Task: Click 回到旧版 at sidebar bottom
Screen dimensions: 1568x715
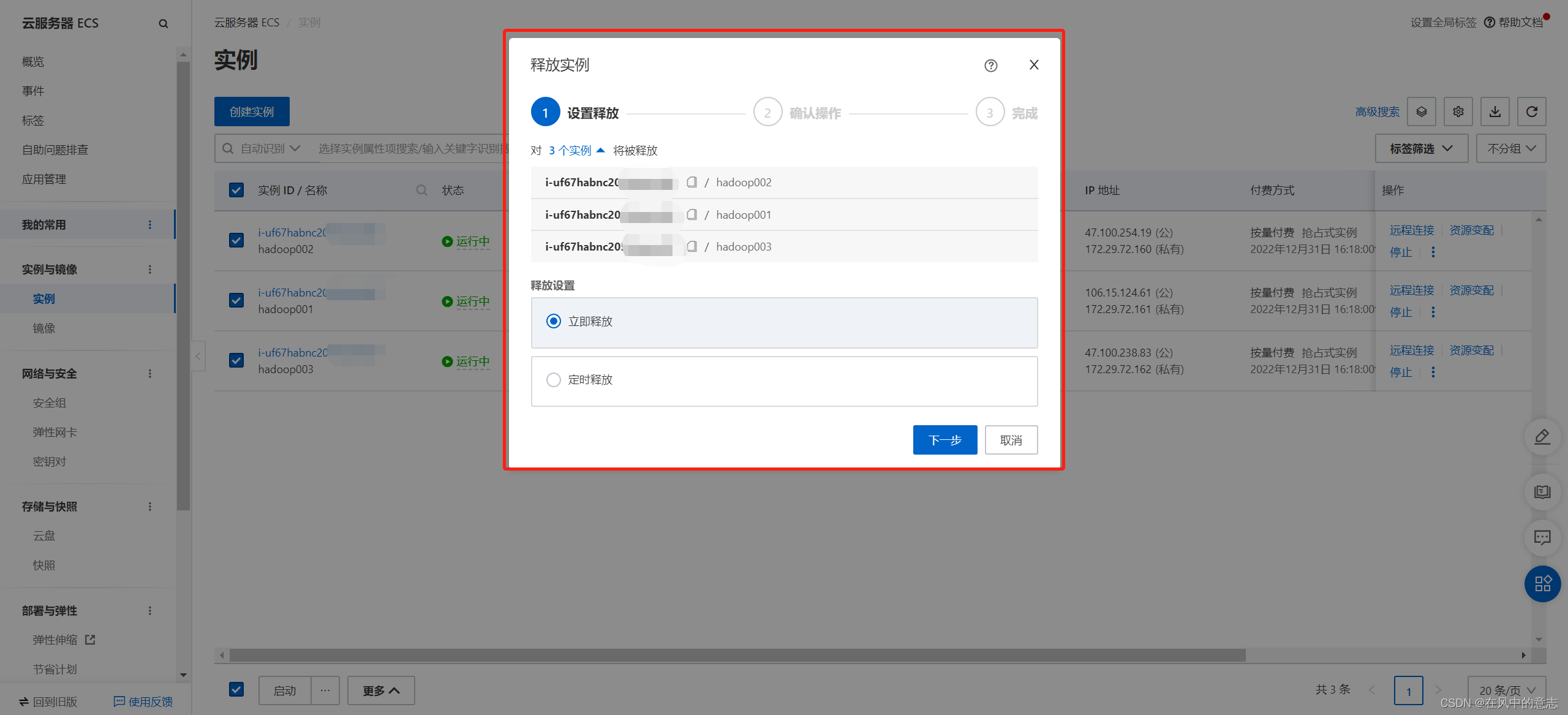Action: point(48,702)
